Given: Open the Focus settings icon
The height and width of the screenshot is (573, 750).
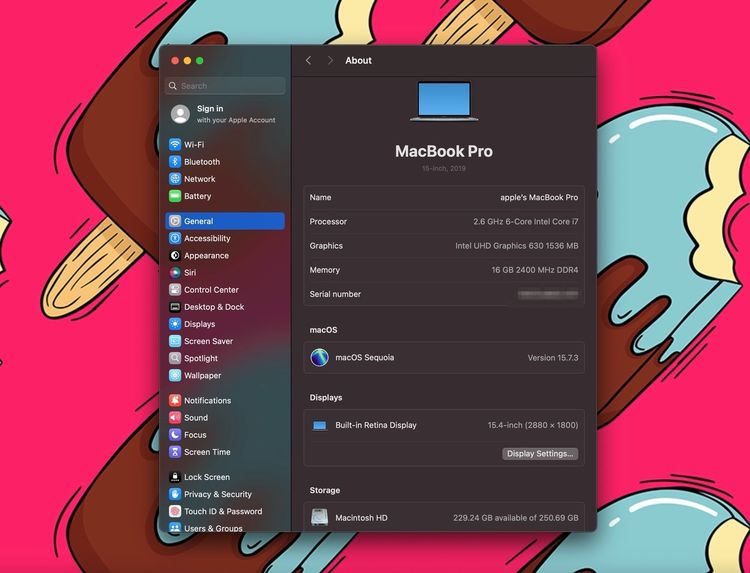Looking at the screenshot, I should 175,435.
